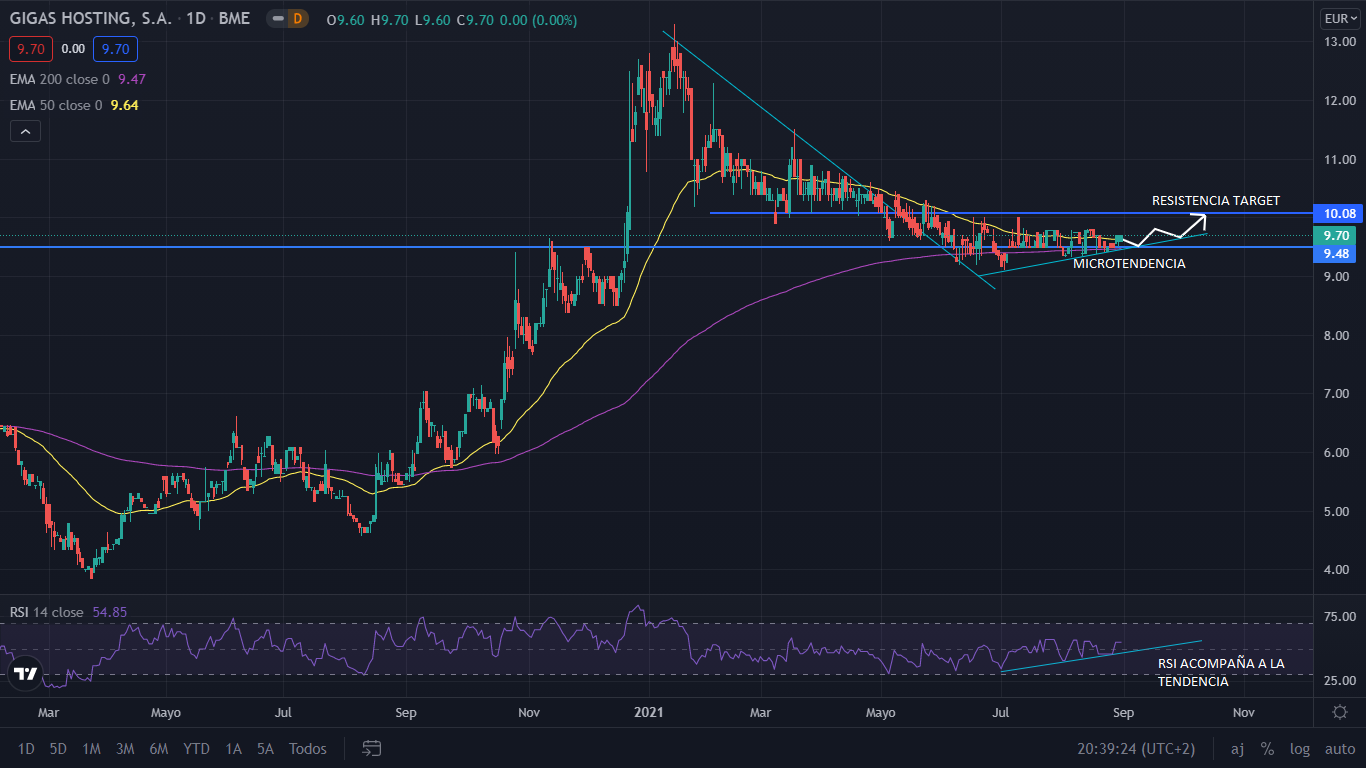Select the Todos time range
The image size is (1366, 768).
[x=308, y=748]
